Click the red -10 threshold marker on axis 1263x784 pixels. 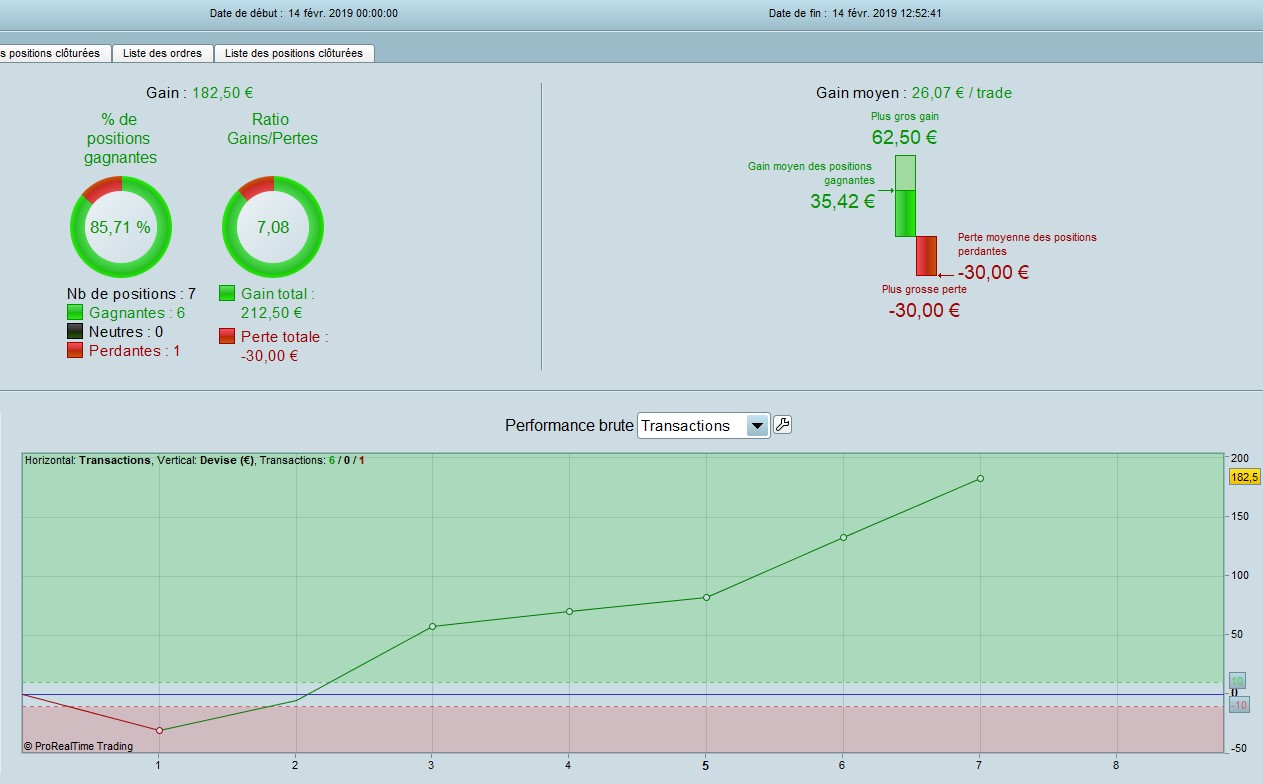point(1239,705)
